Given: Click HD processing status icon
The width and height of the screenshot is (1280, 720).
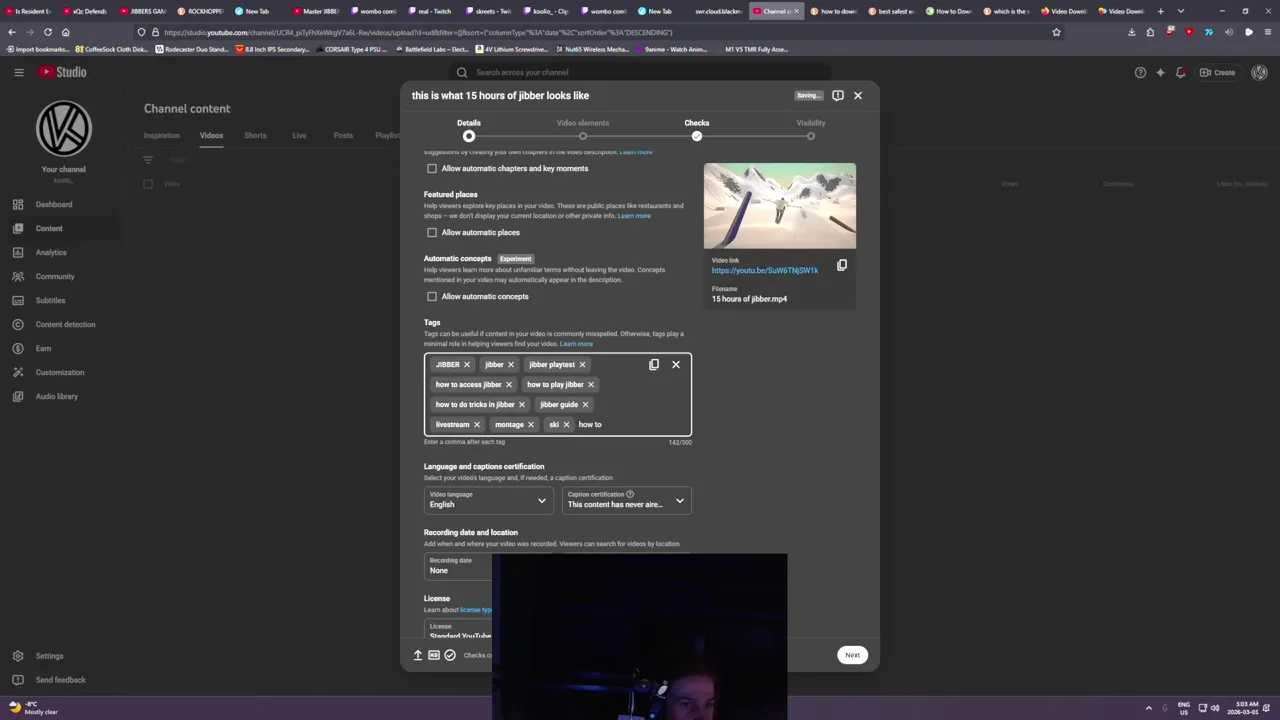Looking at the screenshot, I should pyautogui.click(x=434, y=655).
